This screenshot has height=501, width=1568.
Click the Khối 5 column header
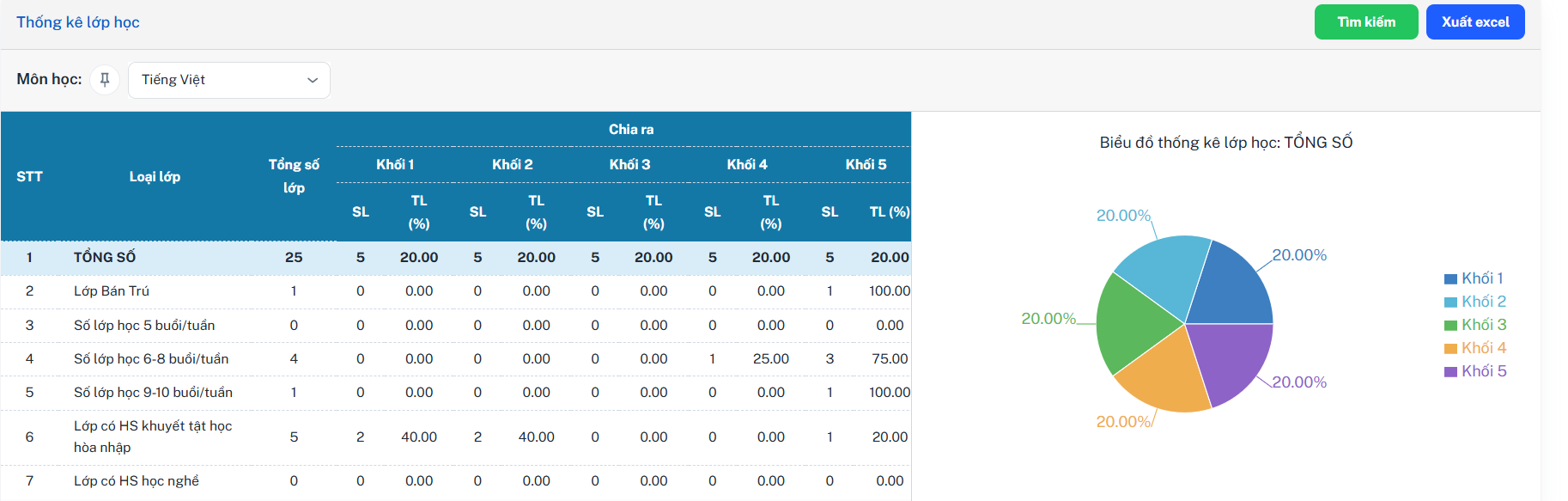pos(866,165)
